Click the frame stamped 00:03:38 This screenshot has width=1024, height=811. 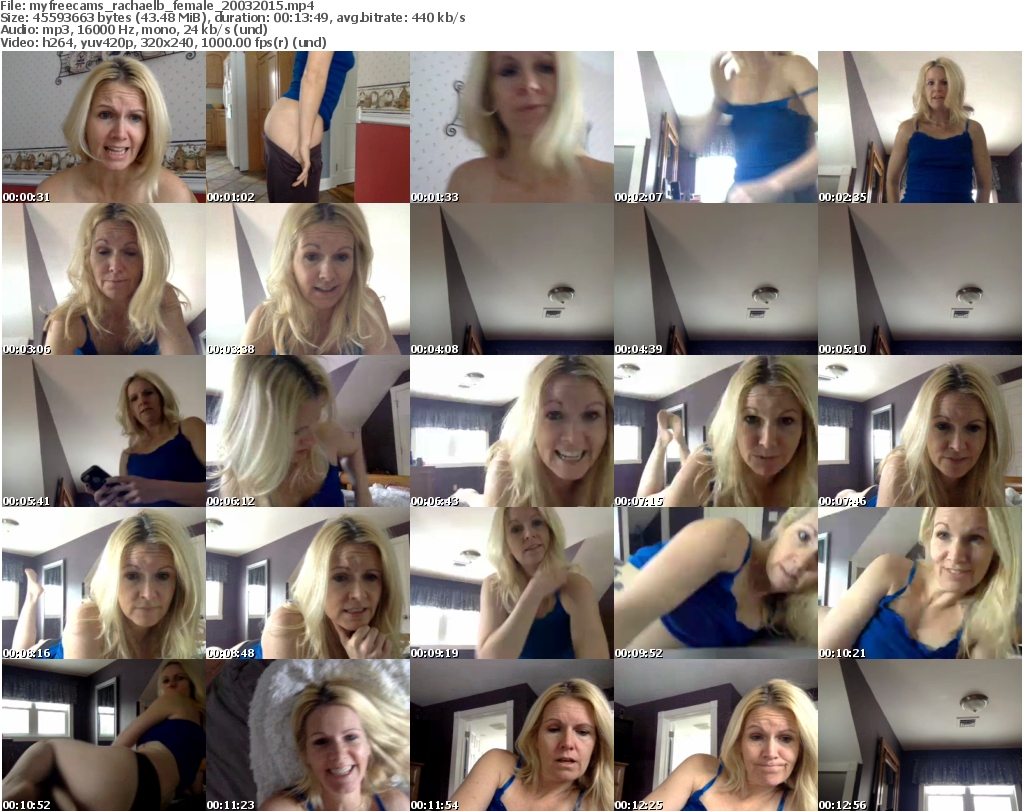[308, 279]
